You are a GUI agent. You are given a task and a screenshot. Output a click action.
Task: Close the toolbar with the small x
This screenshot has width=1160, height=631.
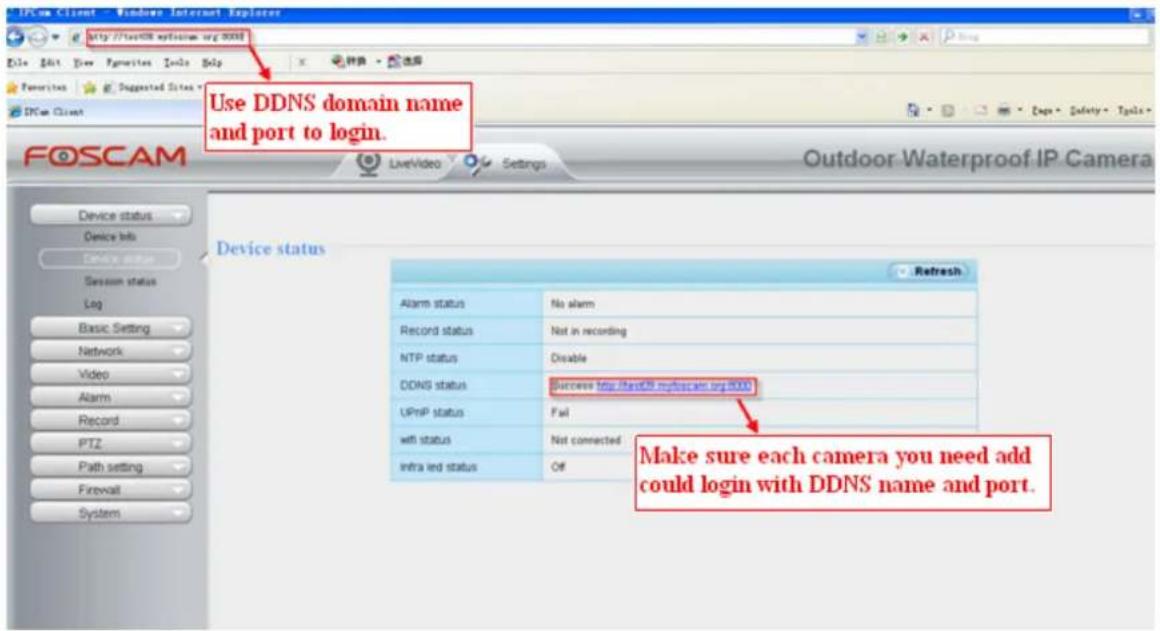coord(302,62)
